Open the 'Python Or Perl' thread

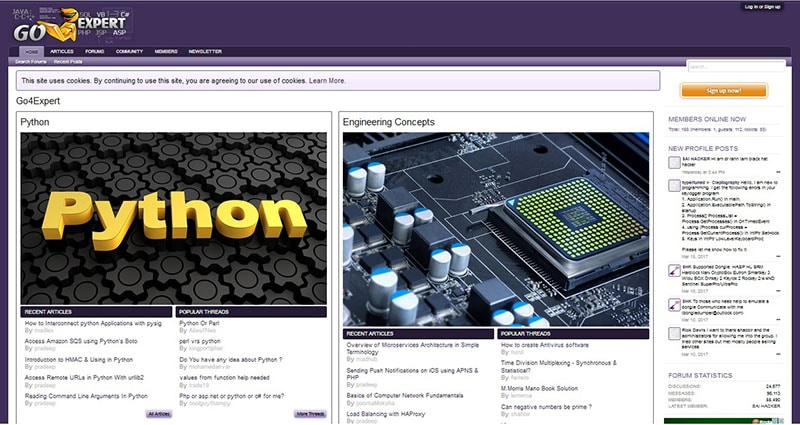[x=199, y=323]
